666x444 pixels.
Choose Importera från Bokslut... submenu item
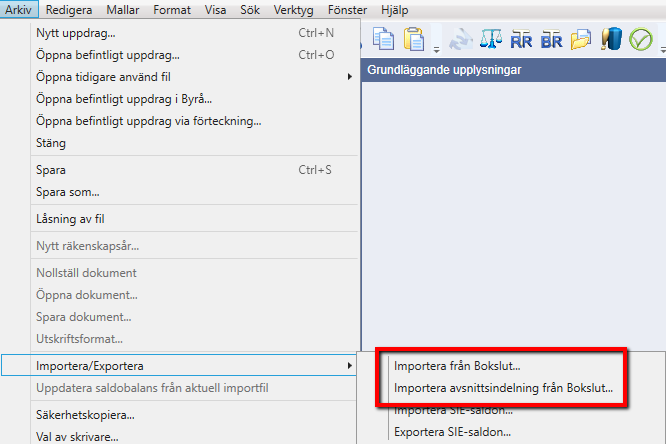[x=457, y=366]
